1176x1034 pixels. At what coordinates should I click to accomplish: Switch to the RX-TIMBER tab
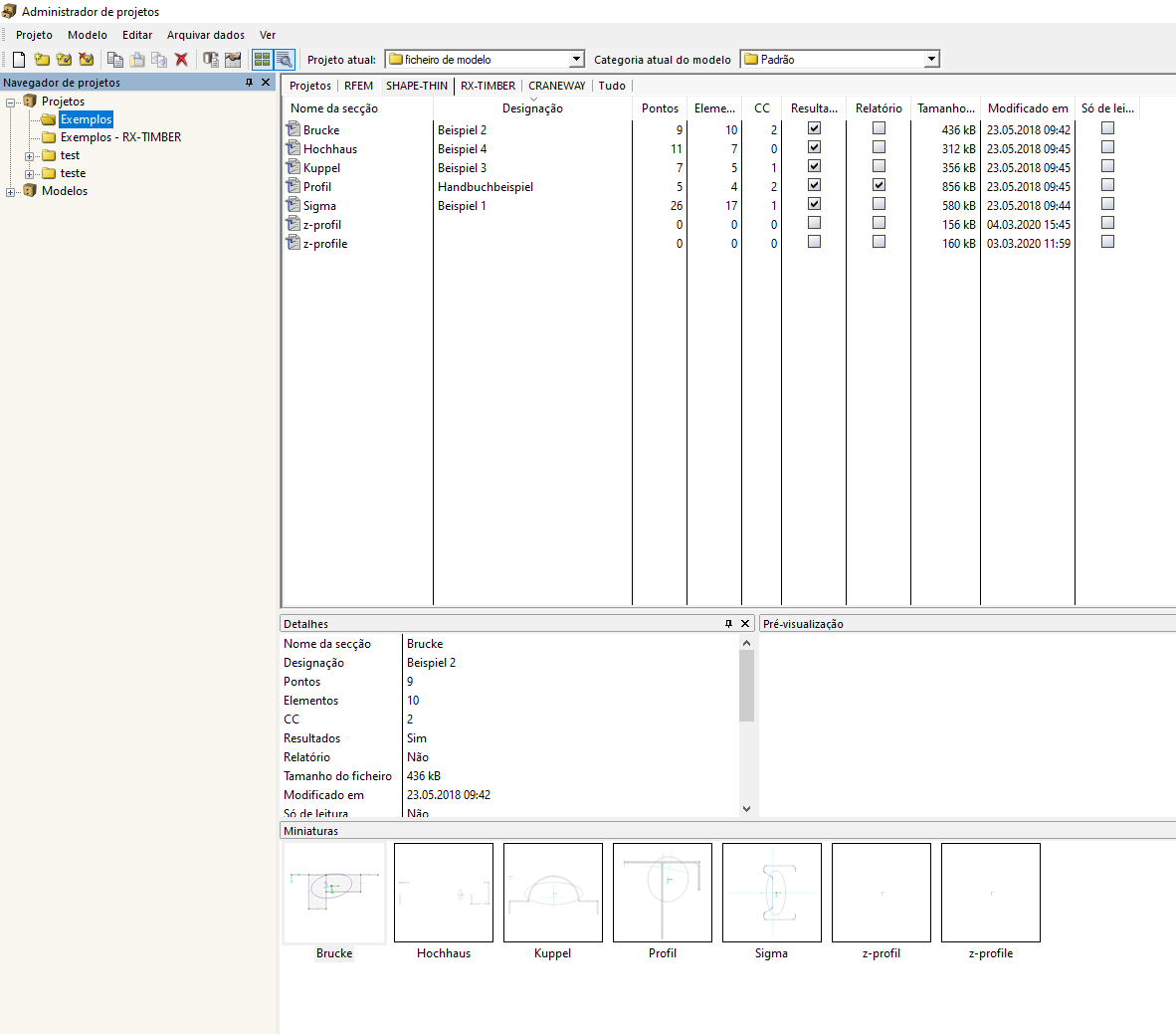pos(489,86)
